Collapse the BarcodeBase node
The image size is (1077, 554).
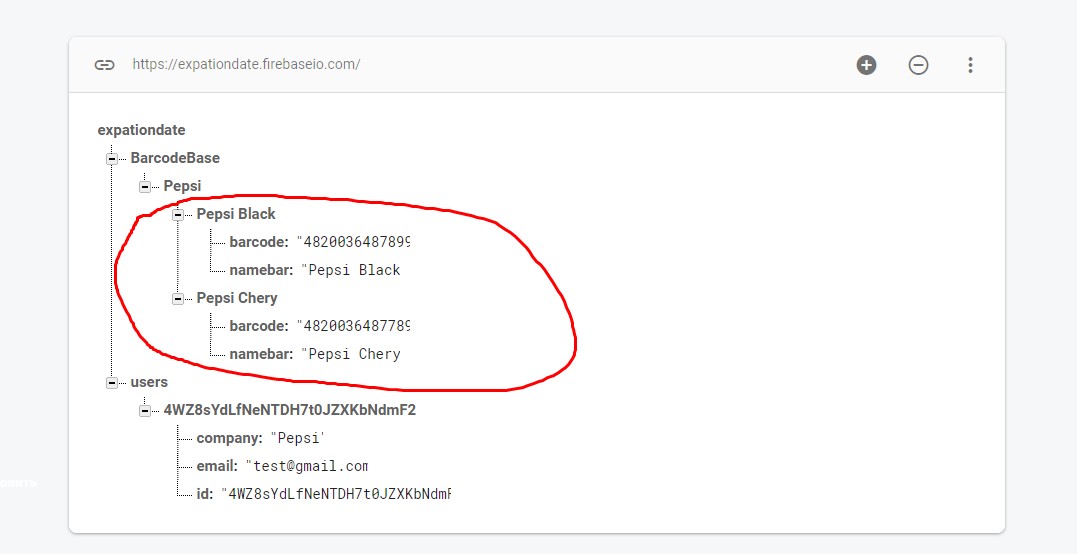point(111,159)
